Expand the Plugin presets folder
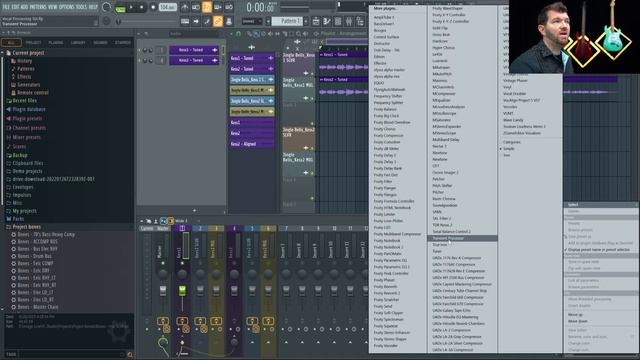This screenshot has width=640, height=360. point(27,119)
